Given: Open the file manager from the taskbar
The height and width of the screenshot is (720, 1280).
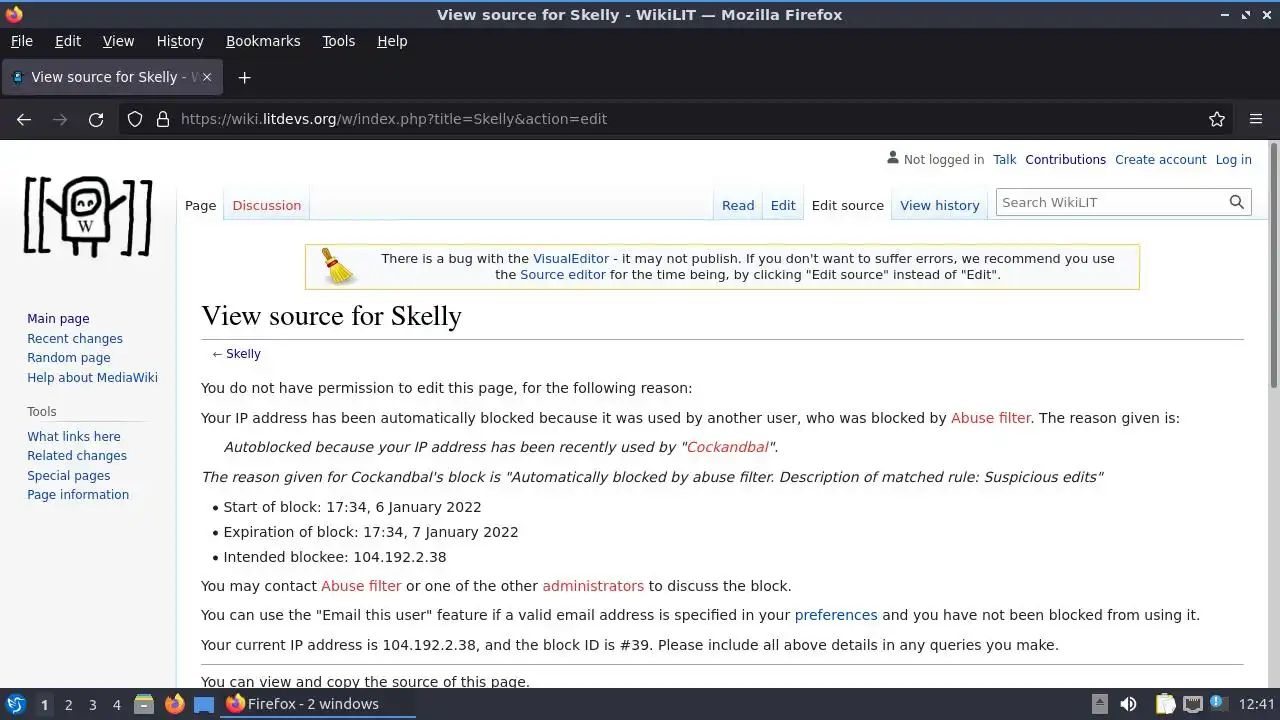Looking at the screenshot, I should coord(144,704).
